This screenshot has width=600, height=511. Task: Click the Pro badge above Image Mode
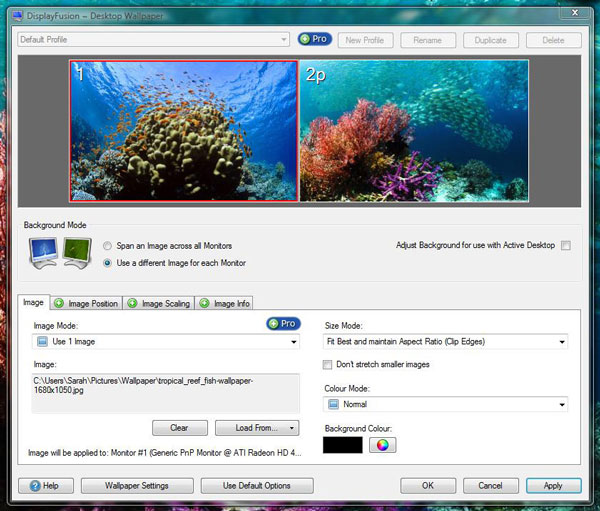[x=283, y=324]
